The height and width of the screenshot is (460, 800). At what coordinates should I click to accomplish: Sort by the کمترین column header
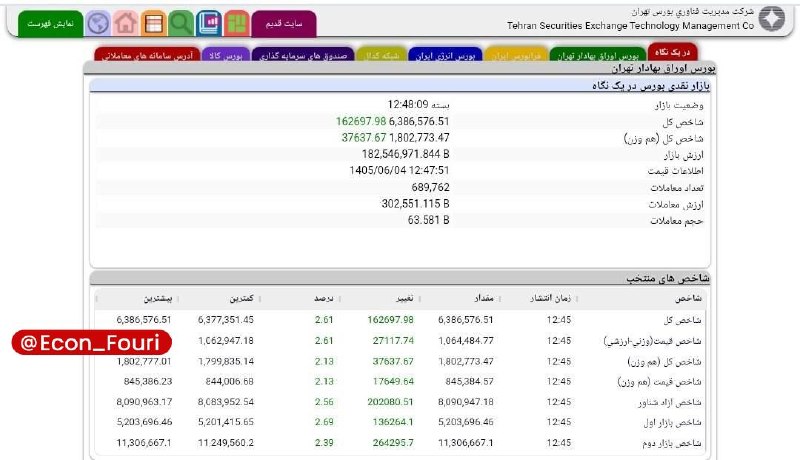pos(241,298)
